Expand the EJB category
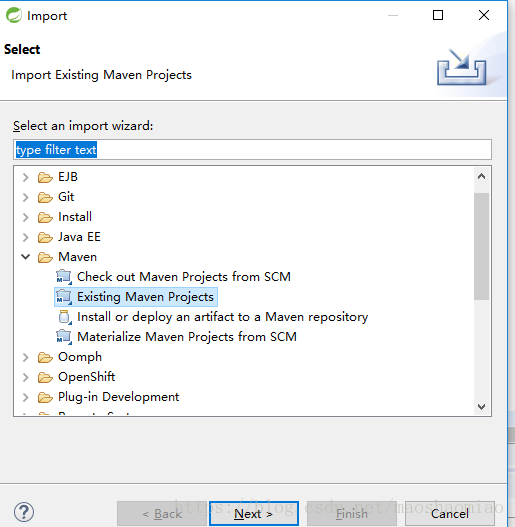The width and height of the screenshot is (515, 527). tap(26, 177)
